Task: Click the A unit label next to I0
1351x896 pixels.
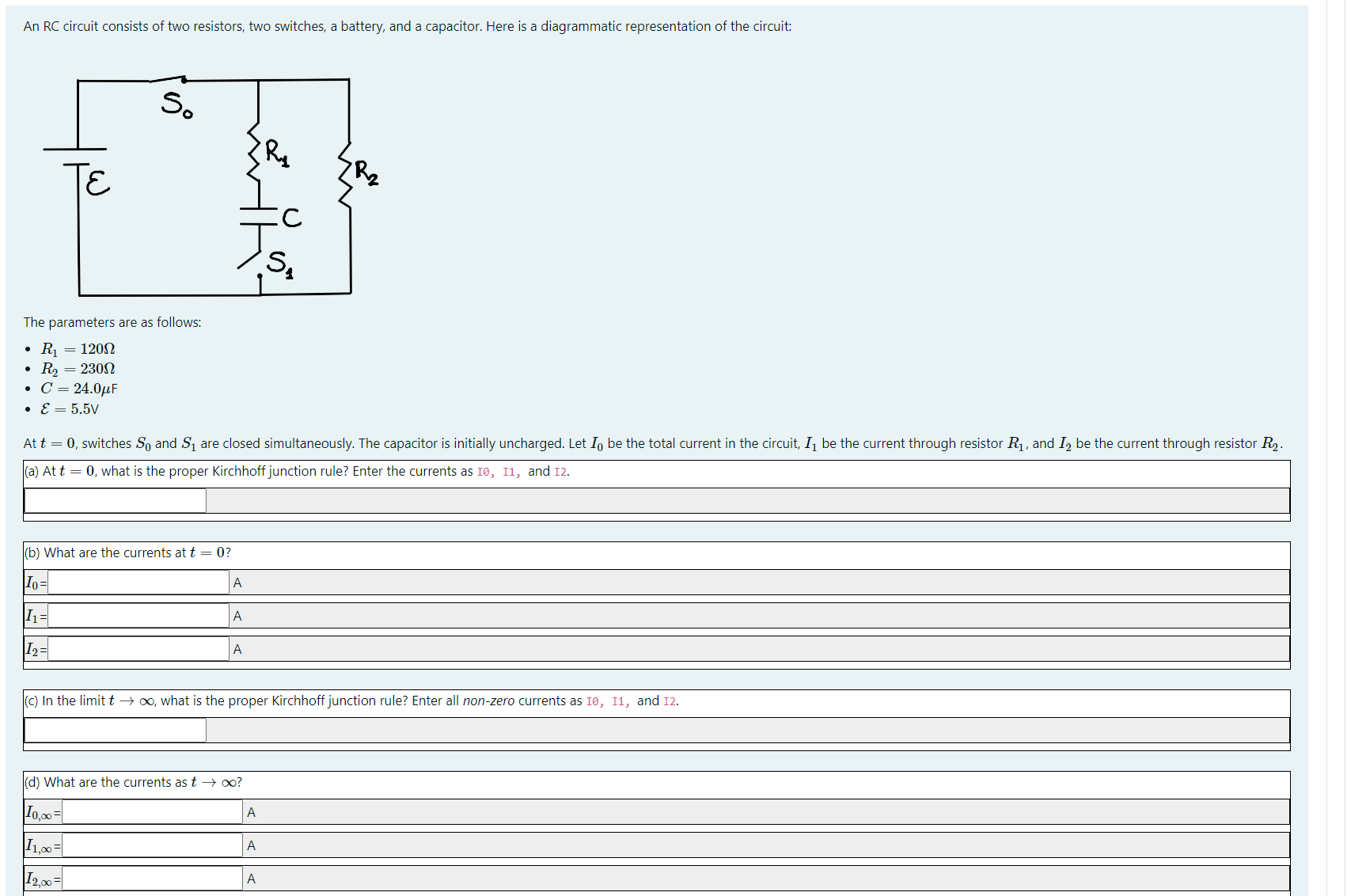Action: pyautogui.click(x=237, y=582)
